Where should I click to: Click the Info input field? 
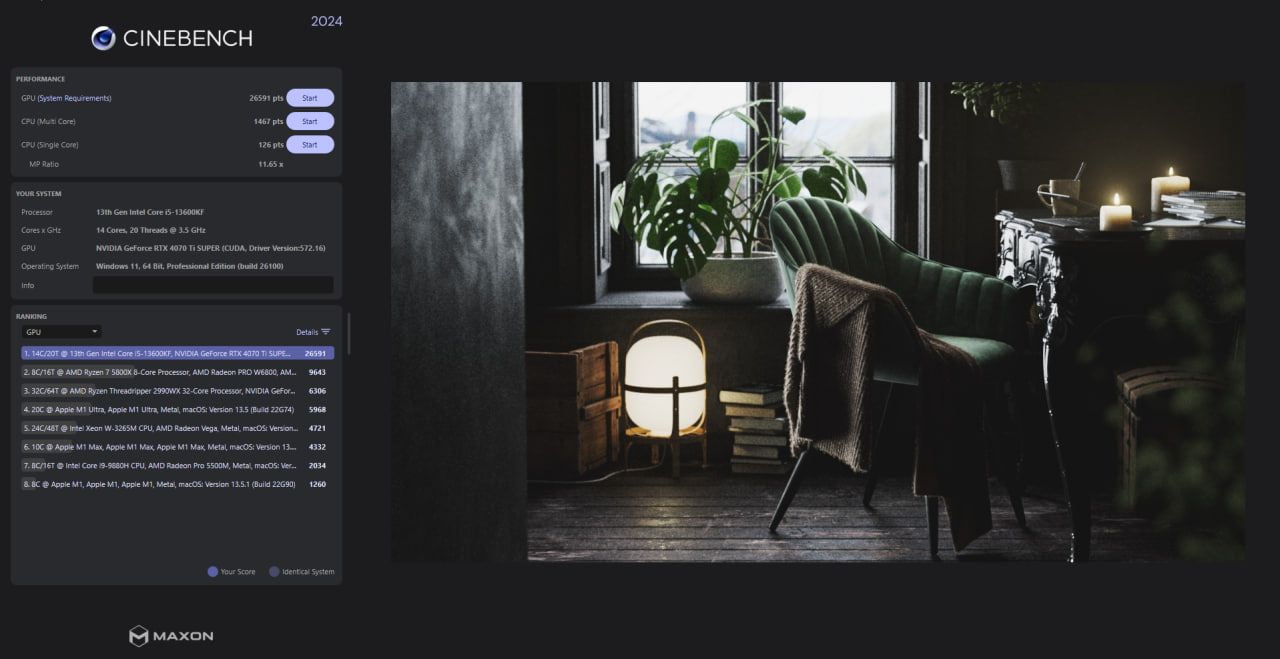213,285
